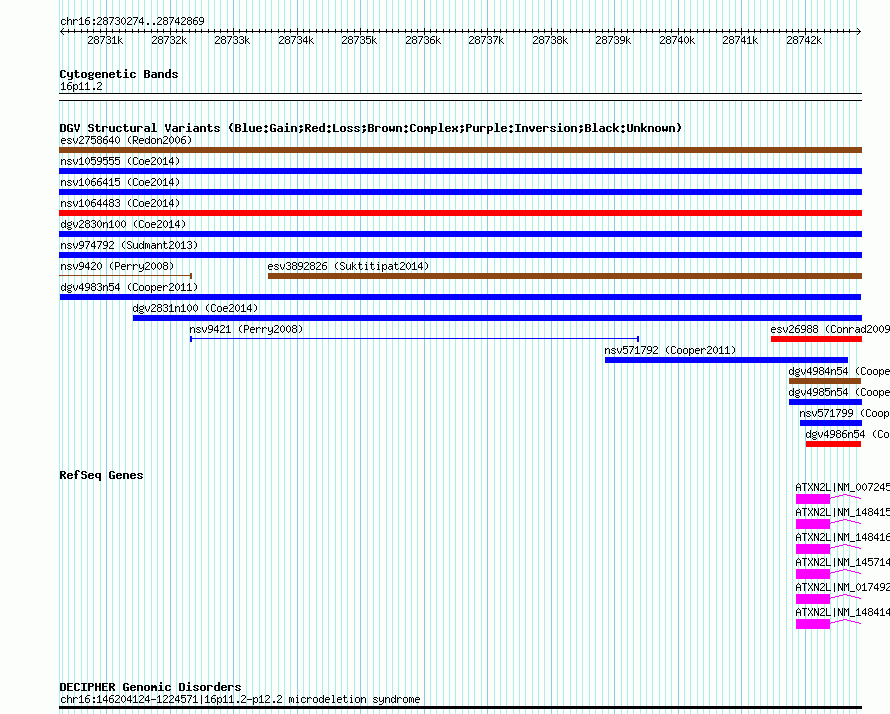Select the dgv4983n54 (Cooper2011) label
The image size is (890, 714).
129,287
